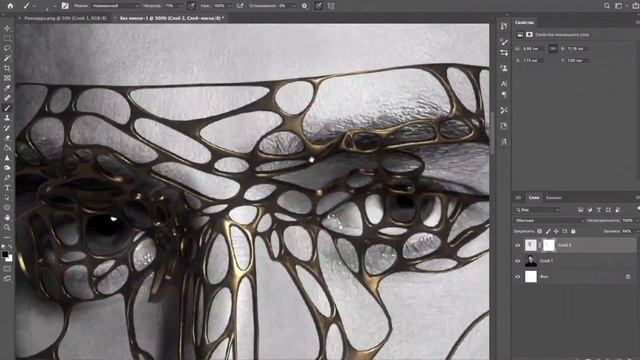This screenshot has height=360, width=640.
Task: Open brush flow slider arrow
Action: click(230, 6)
